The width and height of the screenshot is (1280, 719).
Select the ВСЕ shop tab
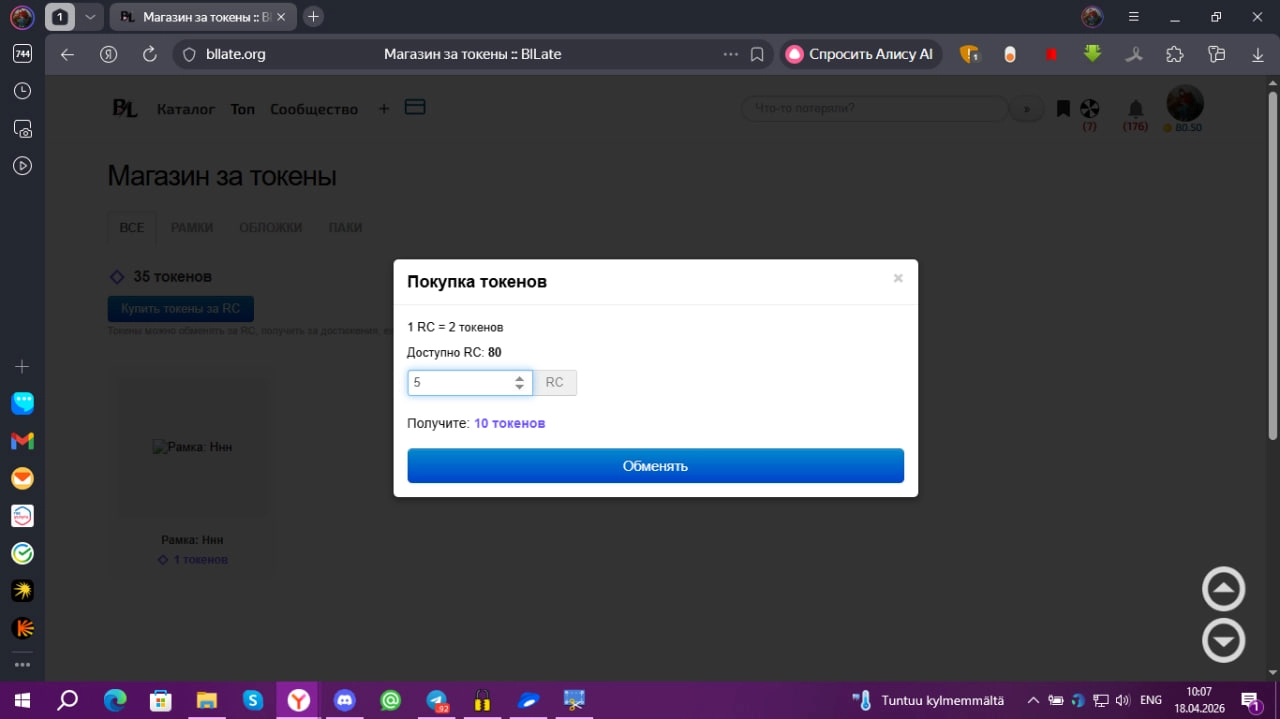click(x=132, y=227)
